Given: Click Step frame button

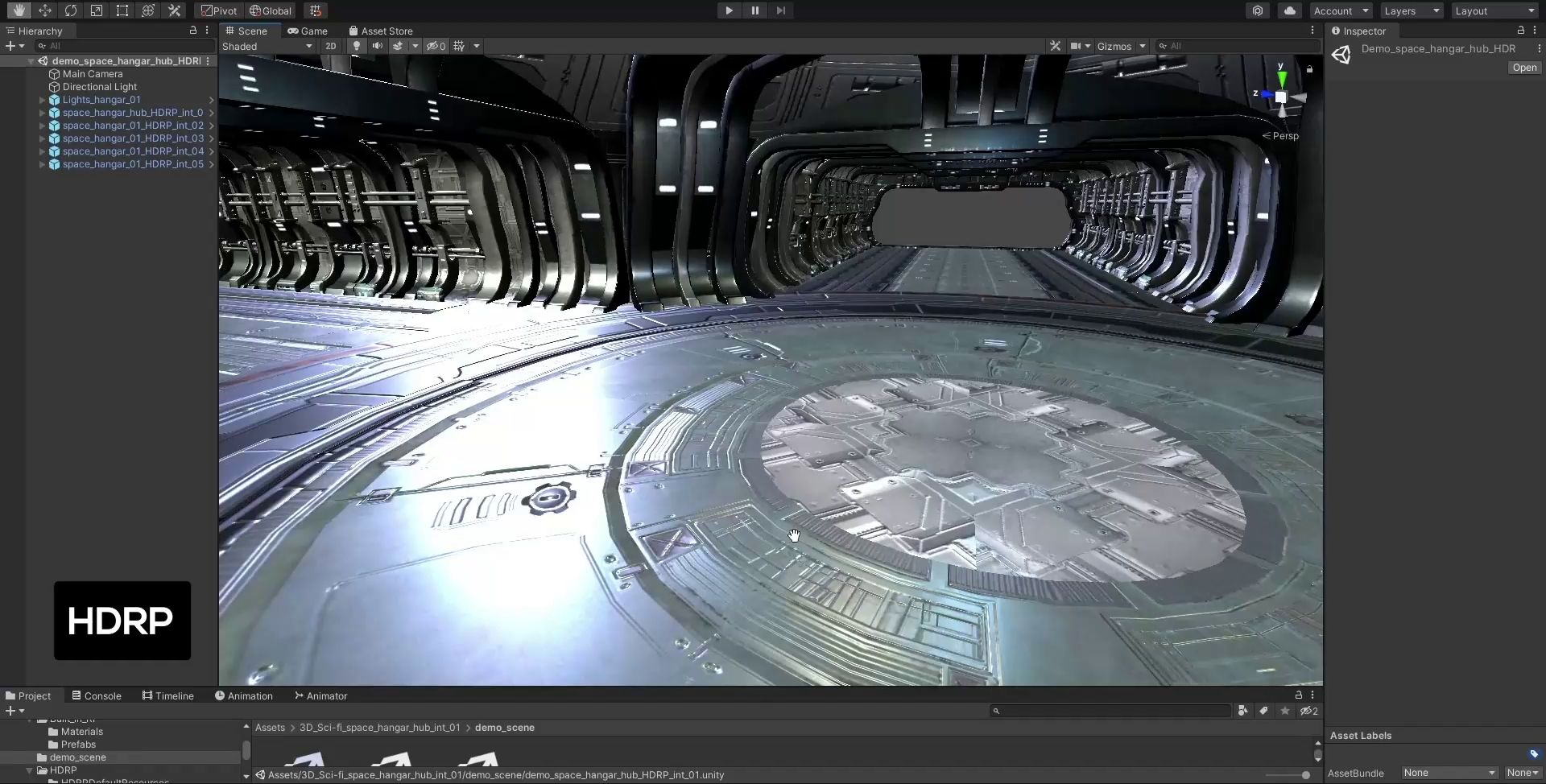Looking at the screenshot, I should pos(780,10).
